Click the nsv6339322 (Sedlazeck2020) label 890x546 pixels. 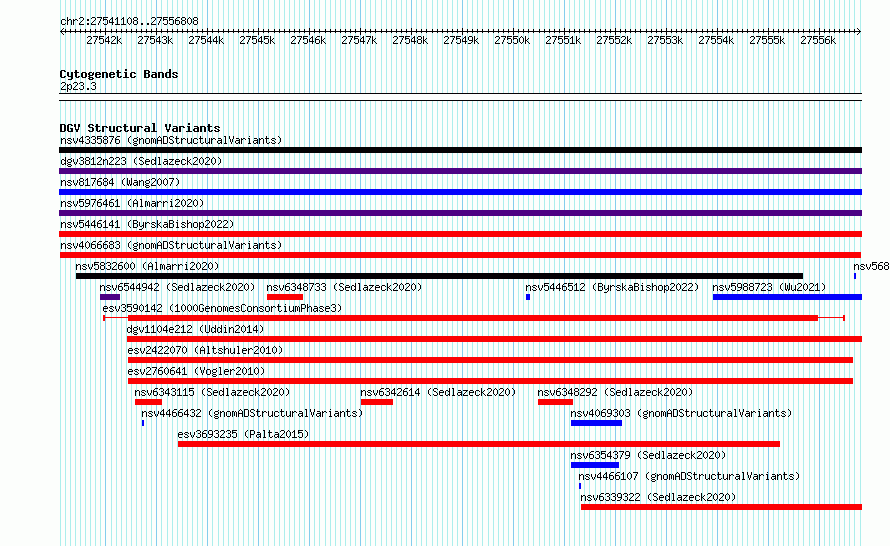coord(658,497)
